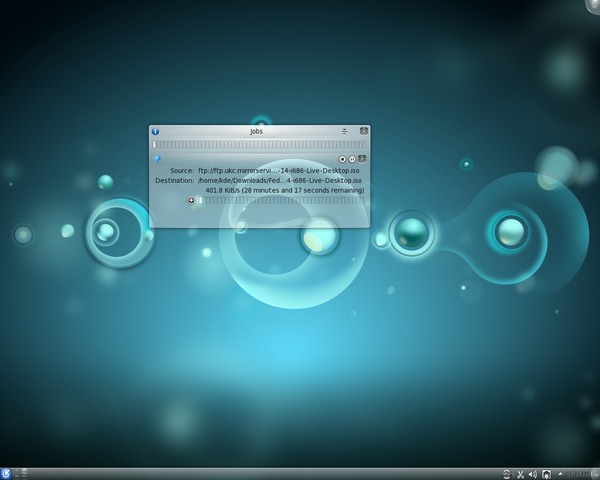The image size is (600, 480).
Task: Click the individual download progress bar
Action: point(281,200)
